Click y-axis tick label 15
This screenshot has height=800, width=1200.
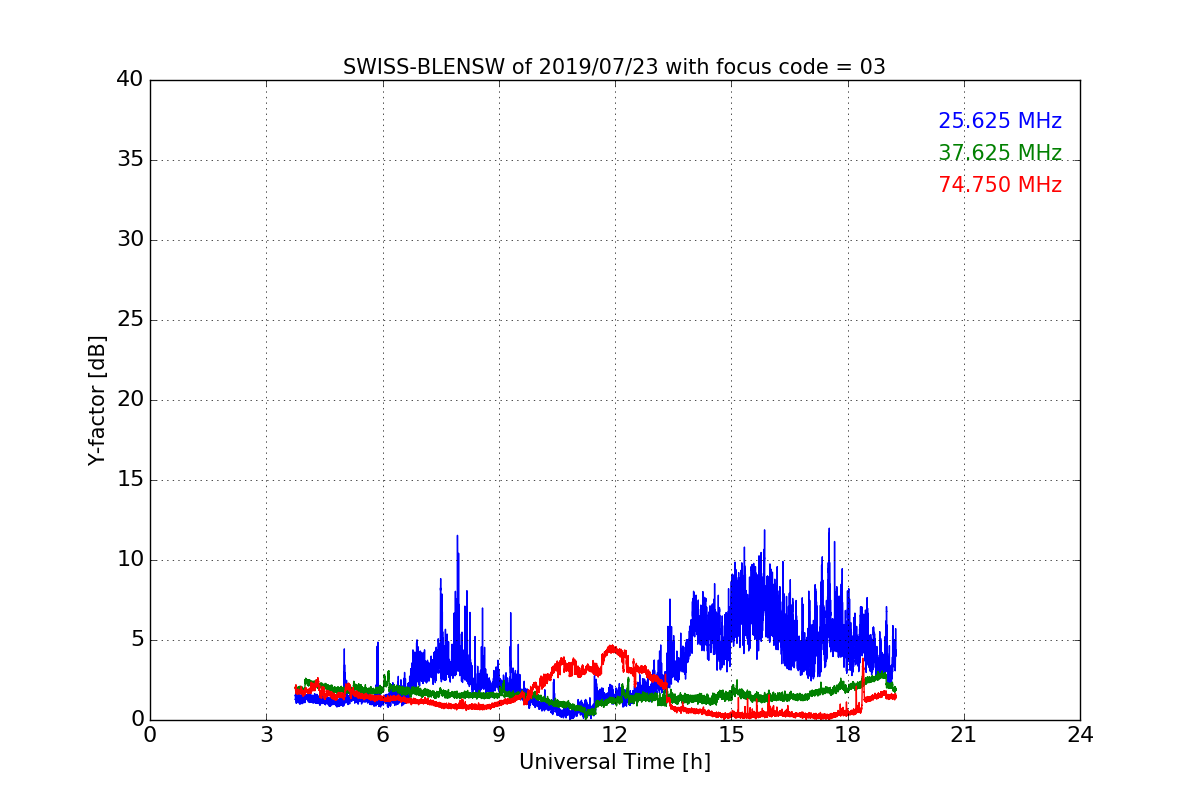click(x=130, y=480)
